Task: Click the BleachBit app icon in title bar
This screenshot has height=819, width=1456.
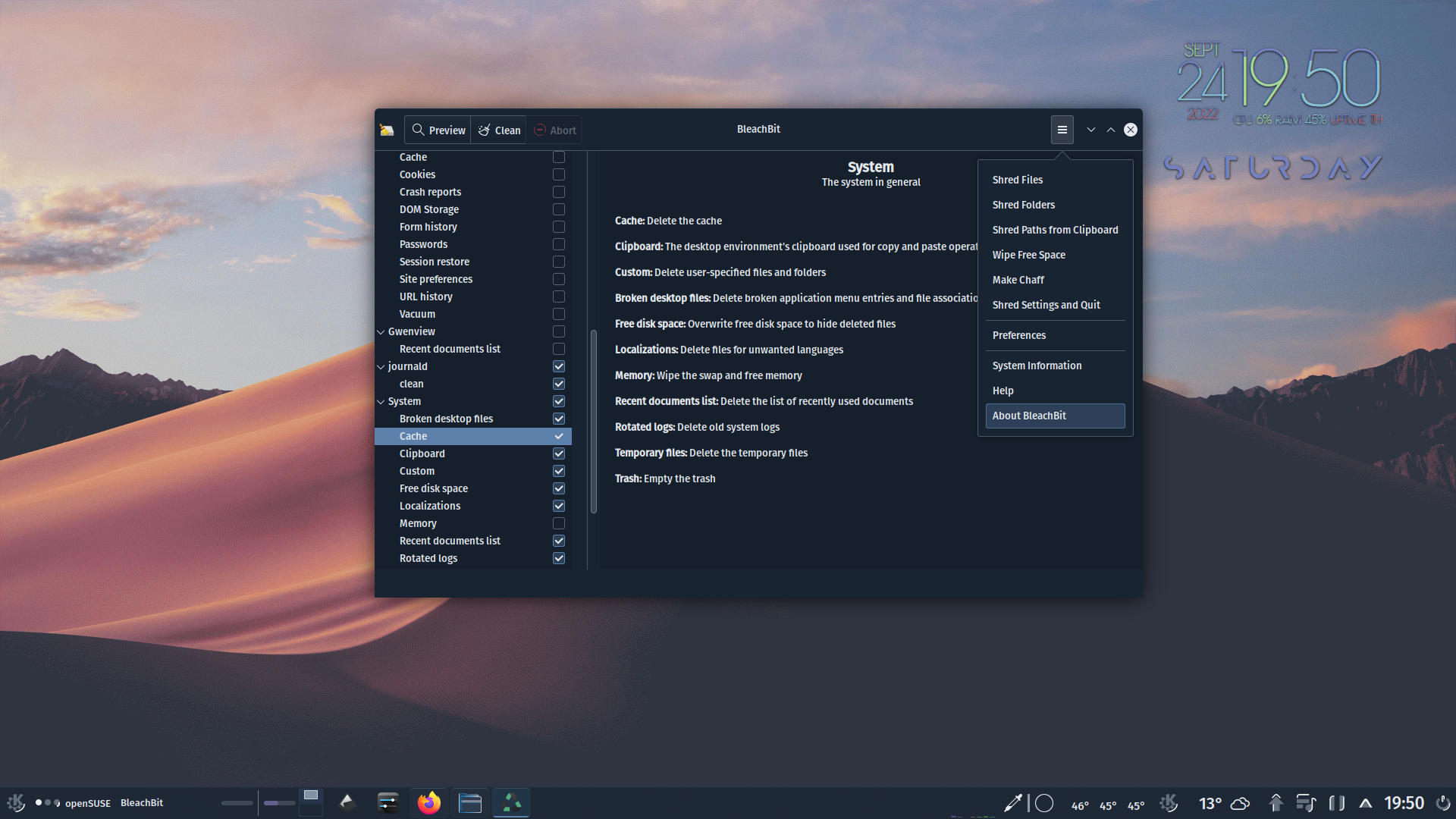Action: point(387,130)
